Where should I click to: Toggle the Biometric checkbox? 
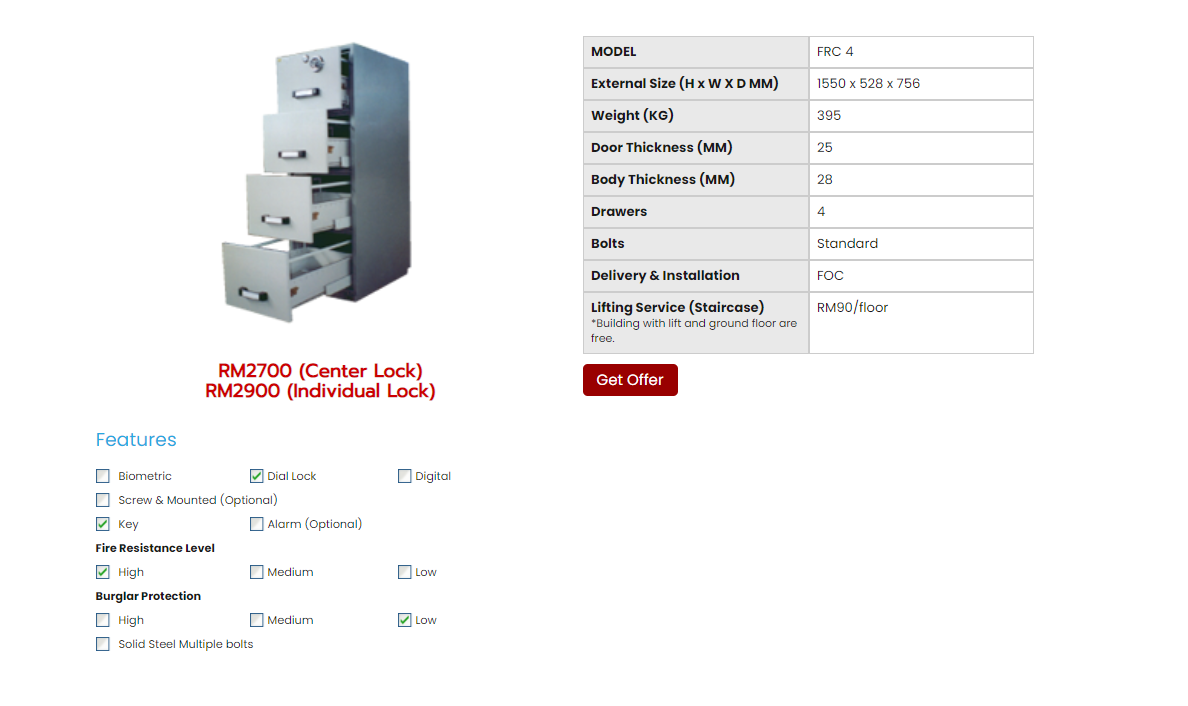click(103, 476)
